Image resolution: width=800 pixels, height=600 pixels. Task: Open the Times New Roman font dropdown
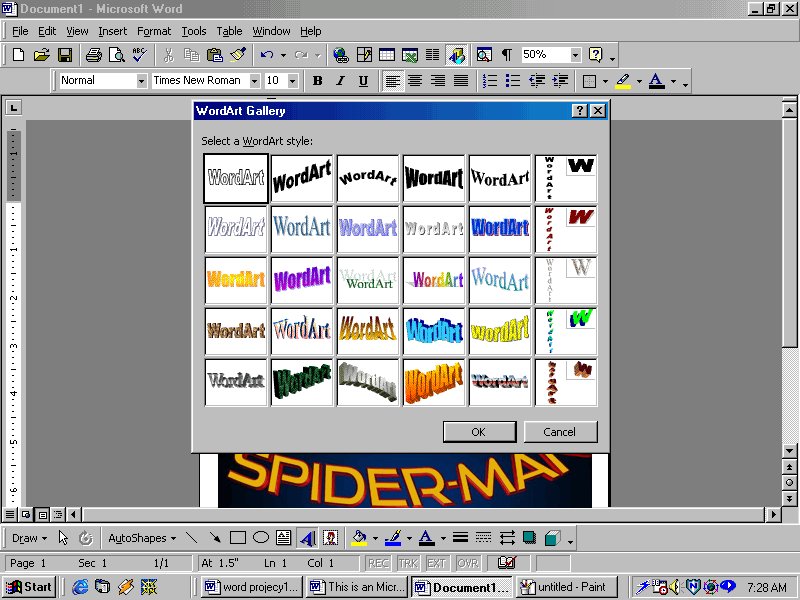pyautogui.click(x=254, y=81)
